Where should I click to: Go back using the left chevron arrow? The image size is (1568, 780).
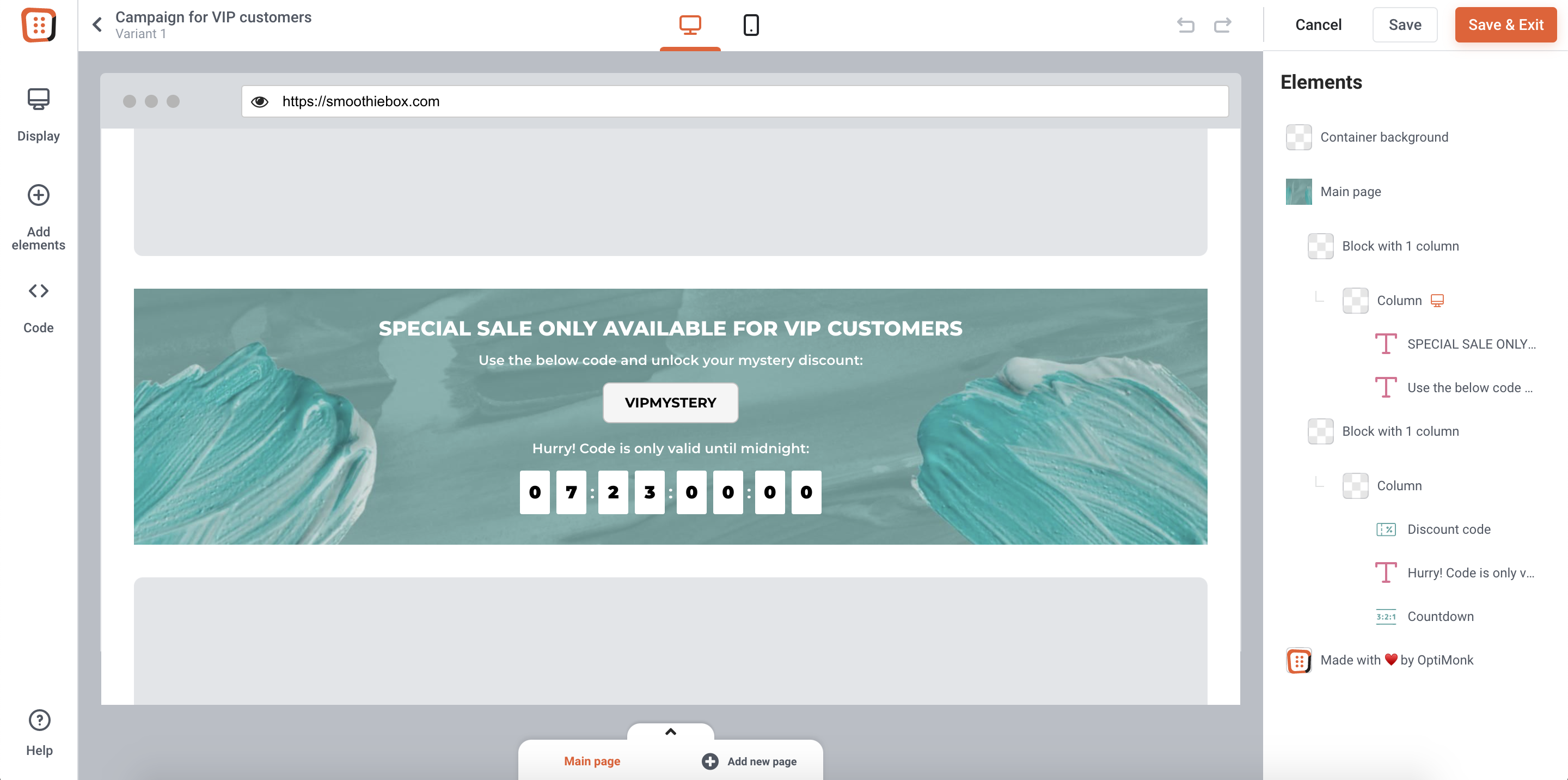pyautogui.click(x=97, y=25)
